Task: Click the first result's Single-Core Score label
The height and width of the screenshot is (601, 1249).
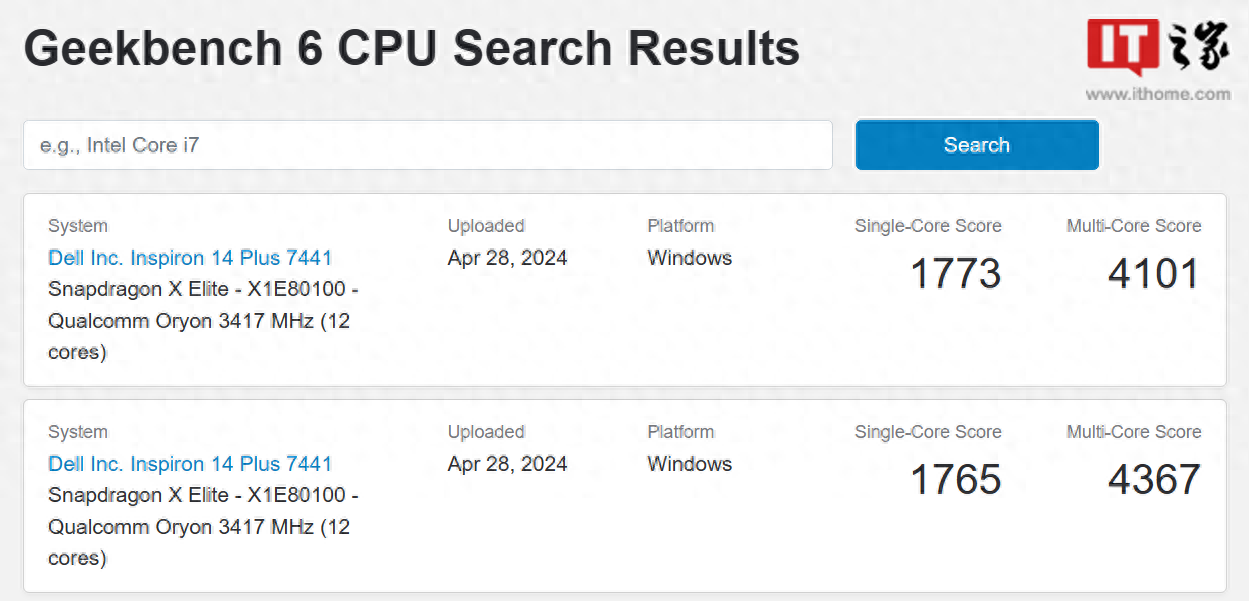Action: pyautogui.click(x=928, y=226)
